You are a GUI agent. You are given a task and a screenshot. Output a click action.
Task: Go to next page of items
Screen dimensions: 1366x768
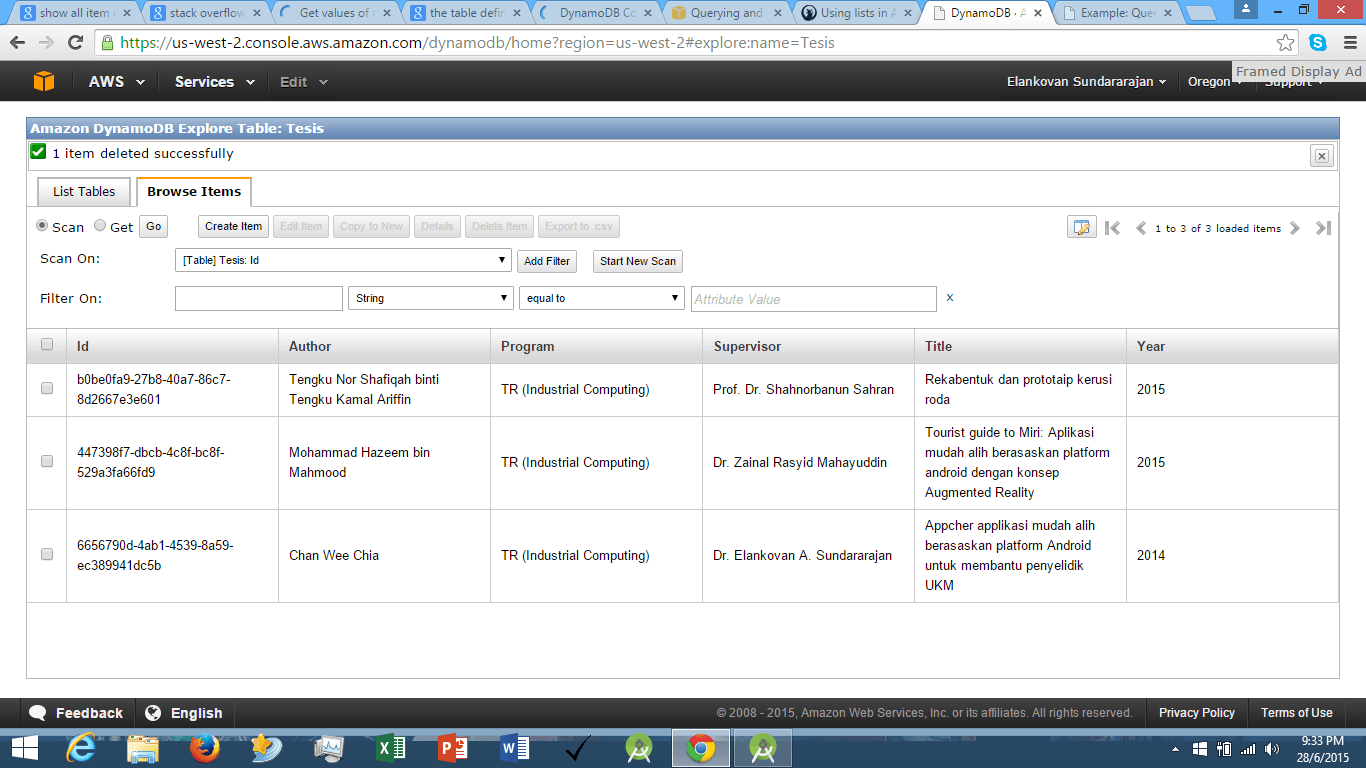click(1295, 228)
